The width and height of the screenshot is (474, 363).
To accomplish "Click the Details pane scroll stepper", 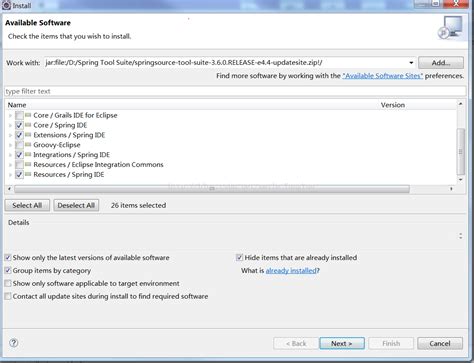I will pos(460,236).
